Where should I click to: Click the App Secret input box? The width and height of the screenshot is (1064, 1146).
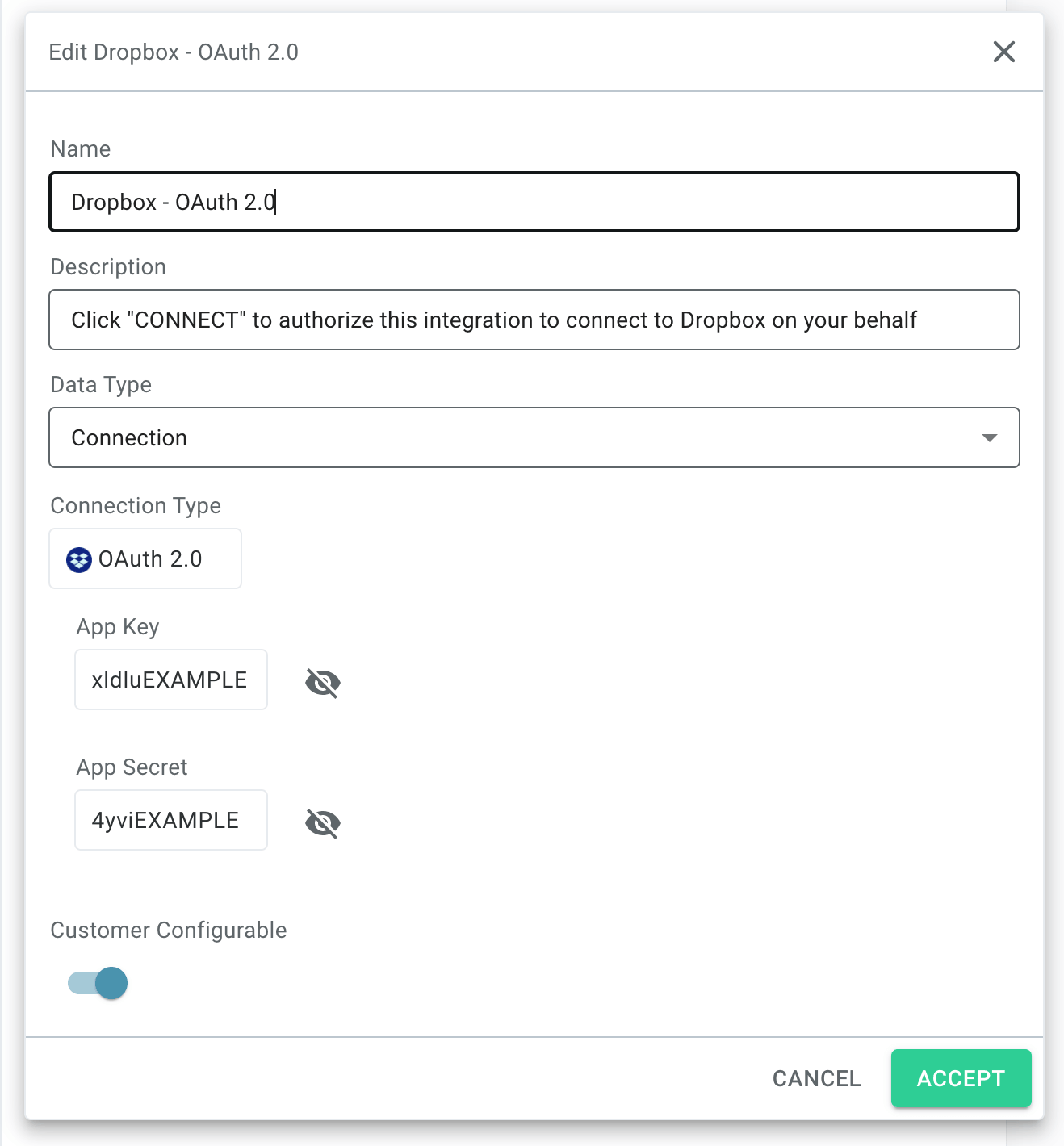(170, 820)
